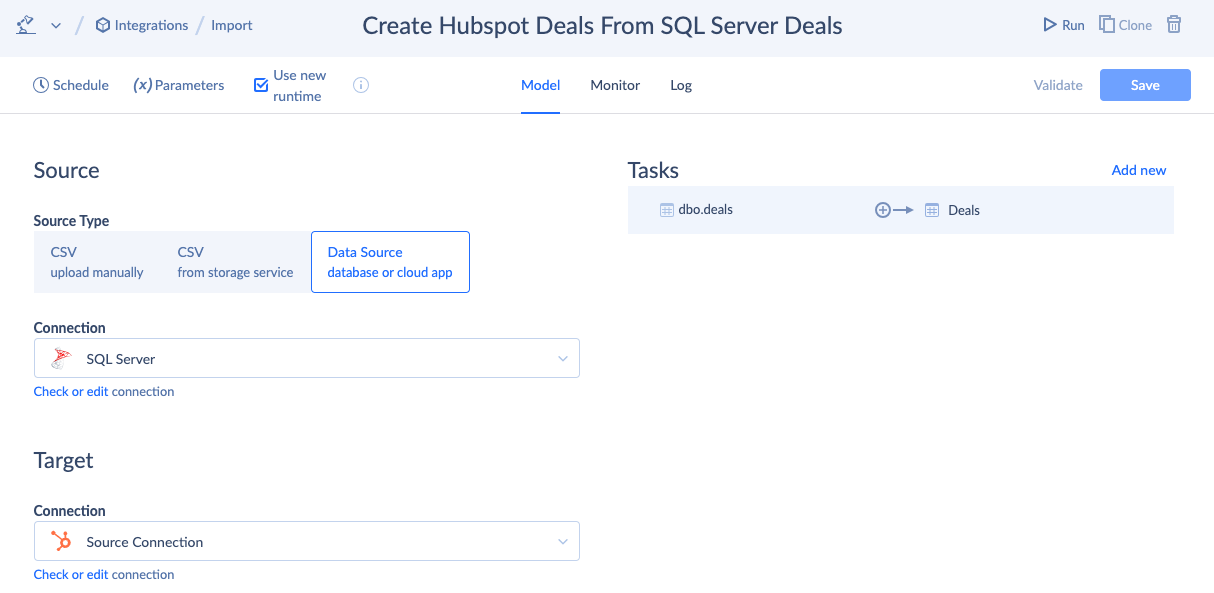1214x593 pixels.
Task: Select the dbo.deals source table name
Action: tap(705, 210)
